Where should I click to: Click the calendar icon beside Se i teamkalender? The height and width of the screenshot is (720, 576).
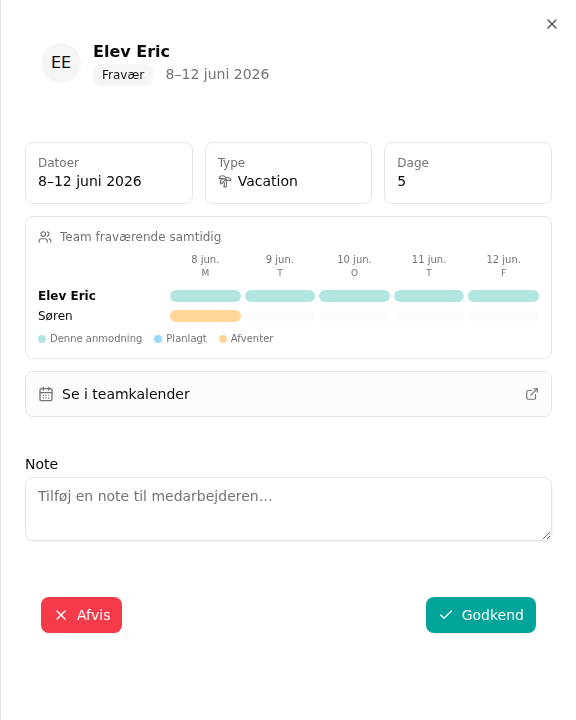pos(46,394)
